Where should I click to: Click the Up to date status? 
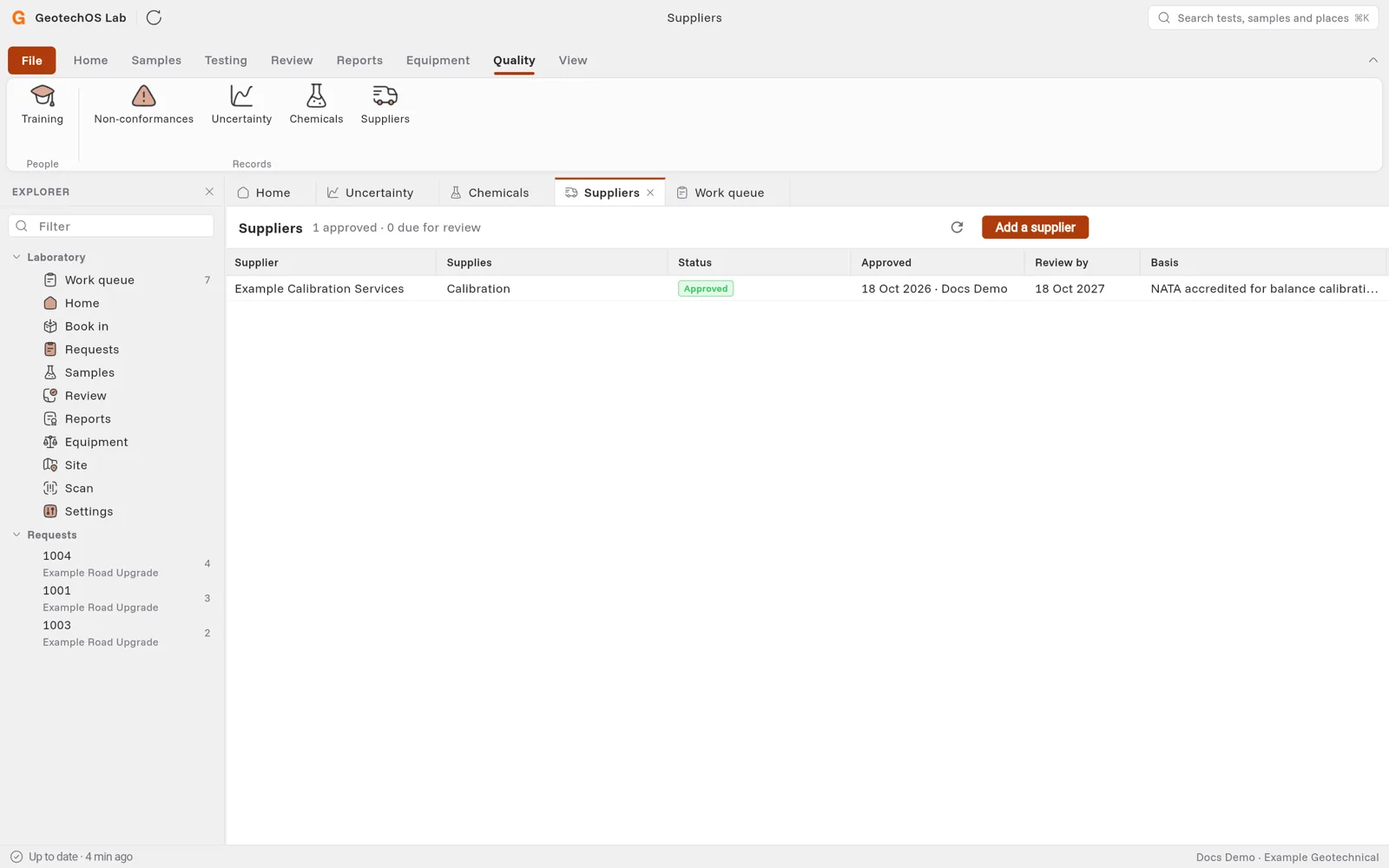pos(72,857)
